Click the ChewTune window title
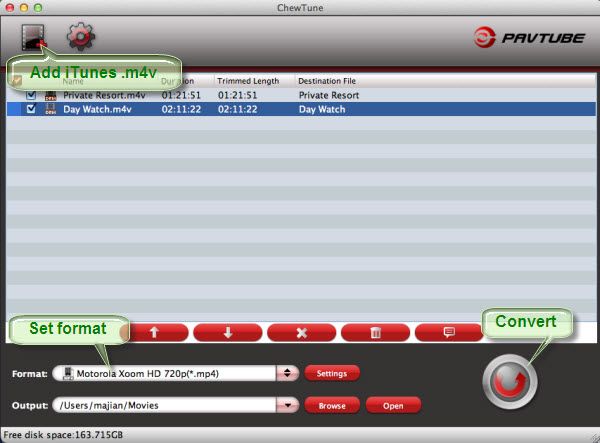Viewport: 600px width, 443px height. pos(300,8)
